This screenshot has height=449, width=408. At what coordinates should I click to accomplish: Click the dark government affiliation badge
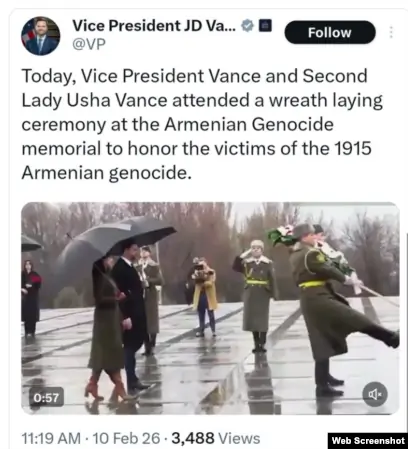click(x=265, y=25)
